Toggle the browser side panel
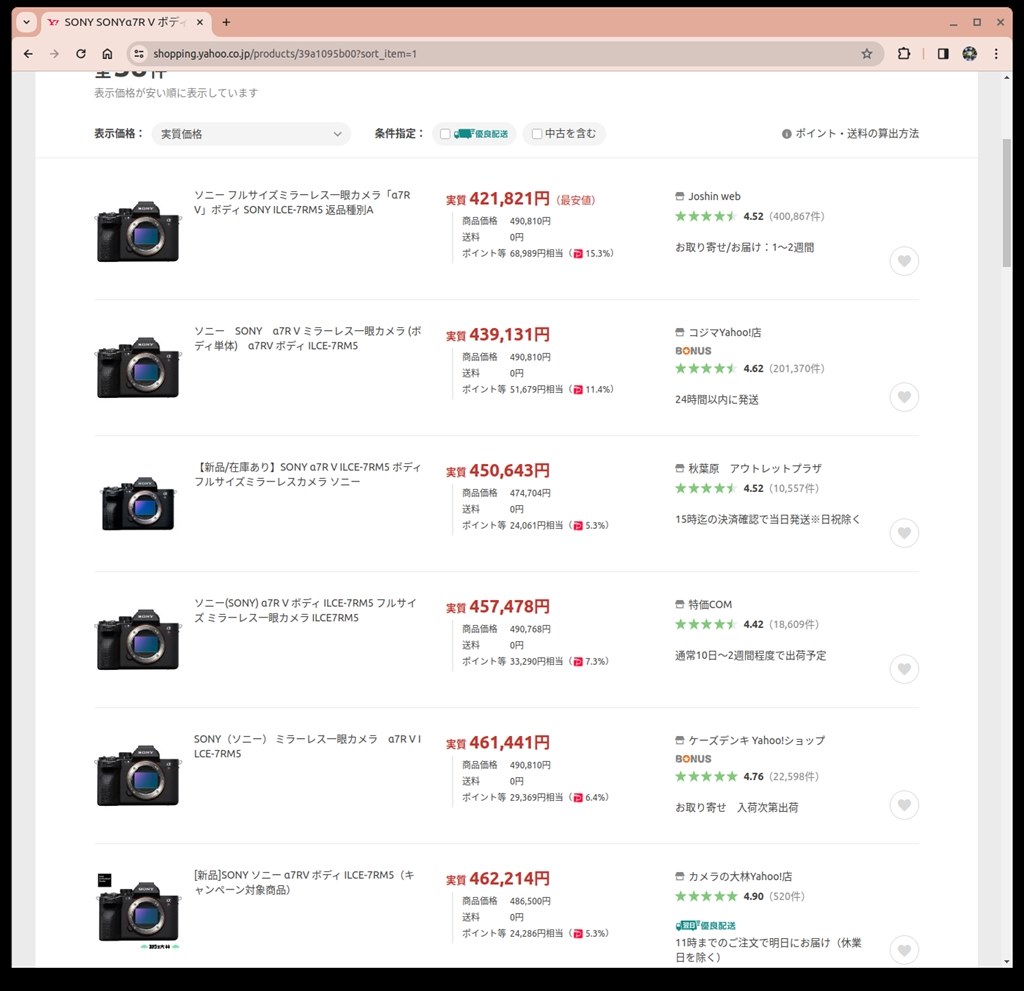 click(943, 54)
